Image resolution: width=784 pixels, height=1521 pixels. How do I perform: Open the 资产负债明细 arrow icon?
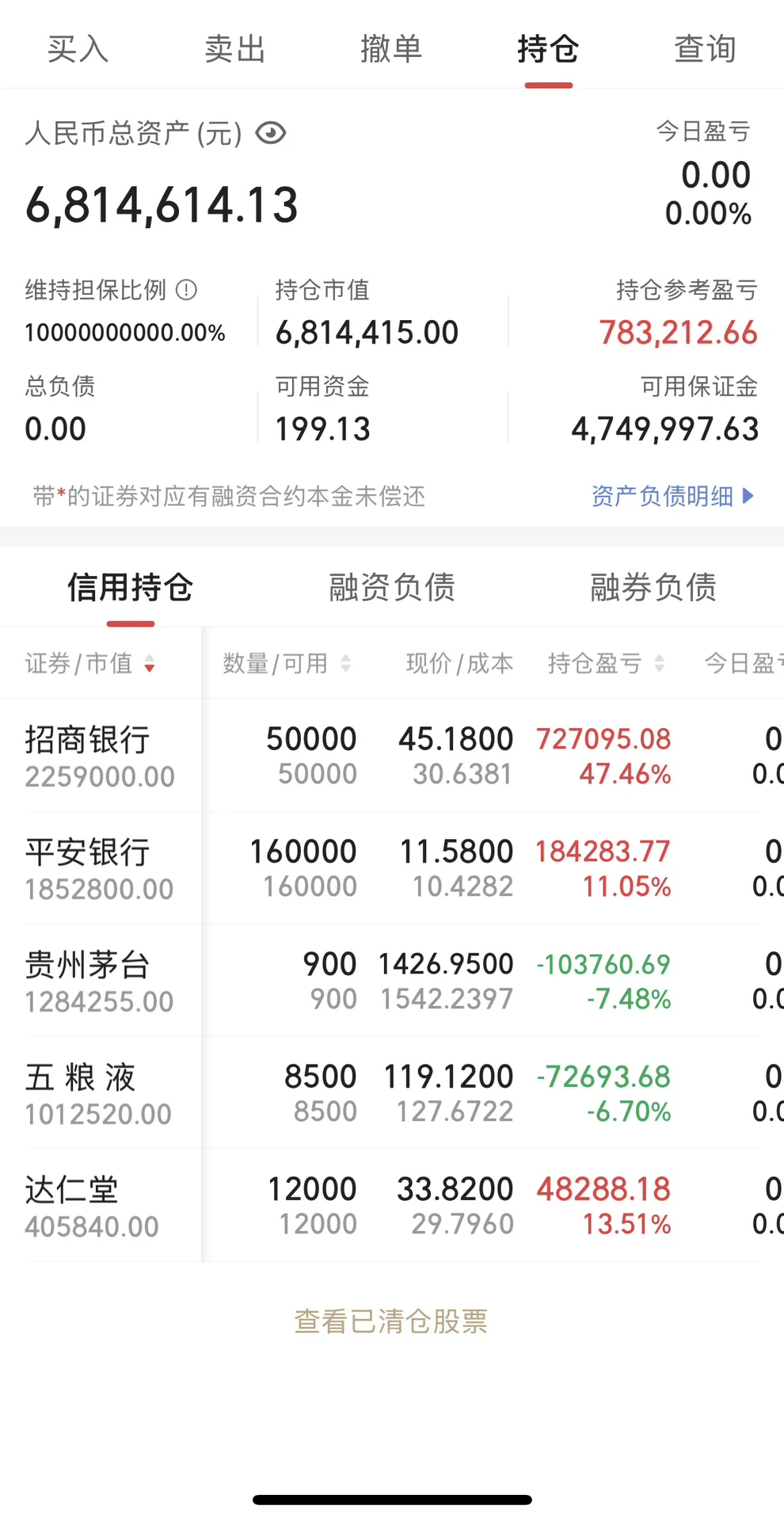tap(748, 496)
